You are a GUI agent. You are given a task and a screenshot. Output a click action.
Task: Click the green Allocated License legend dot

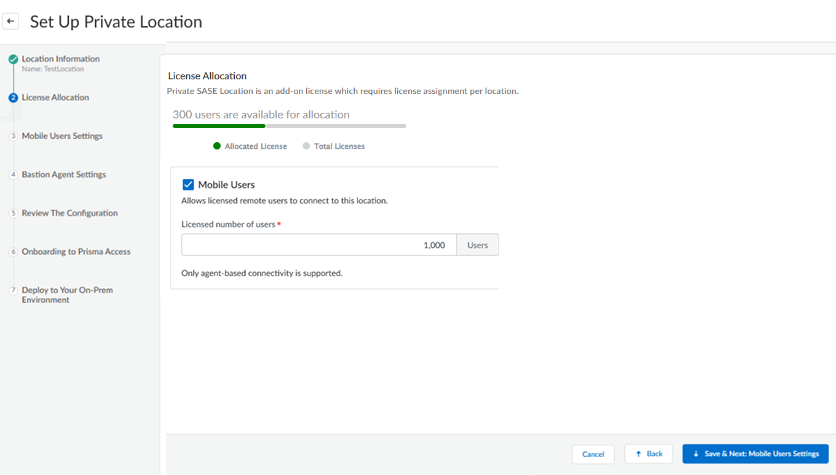click(216, 146)
